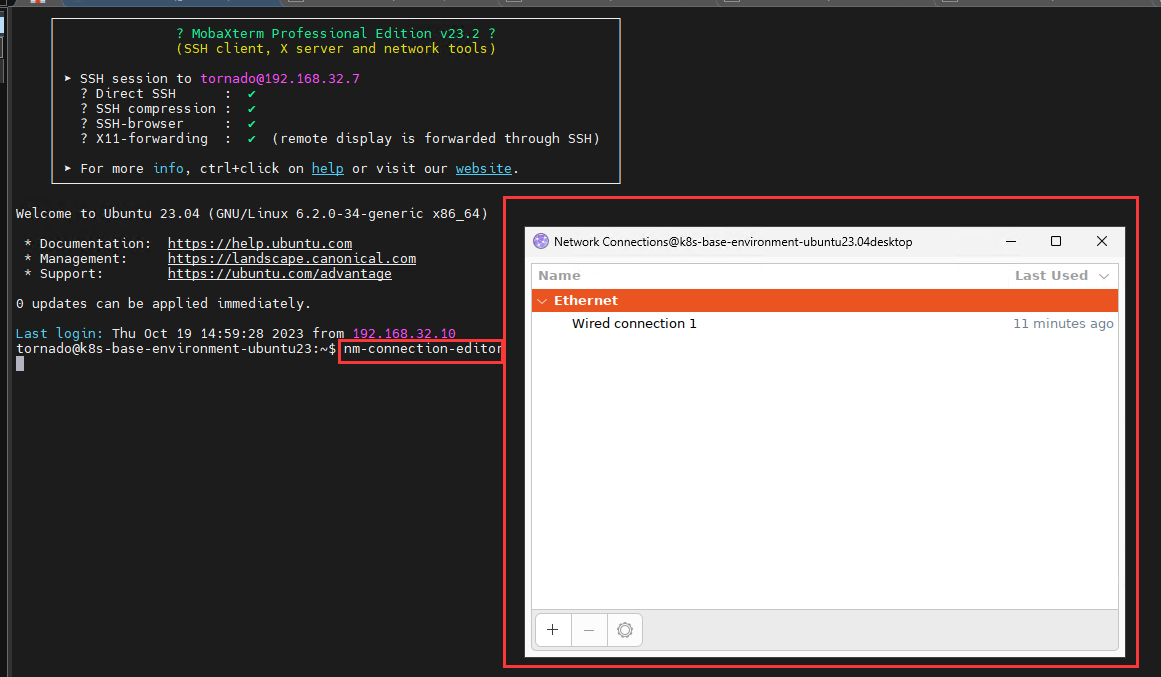This screenshot has height=677, width=1161.
Task: Click the Ethernet disclosure chevron
Action: 542,300
